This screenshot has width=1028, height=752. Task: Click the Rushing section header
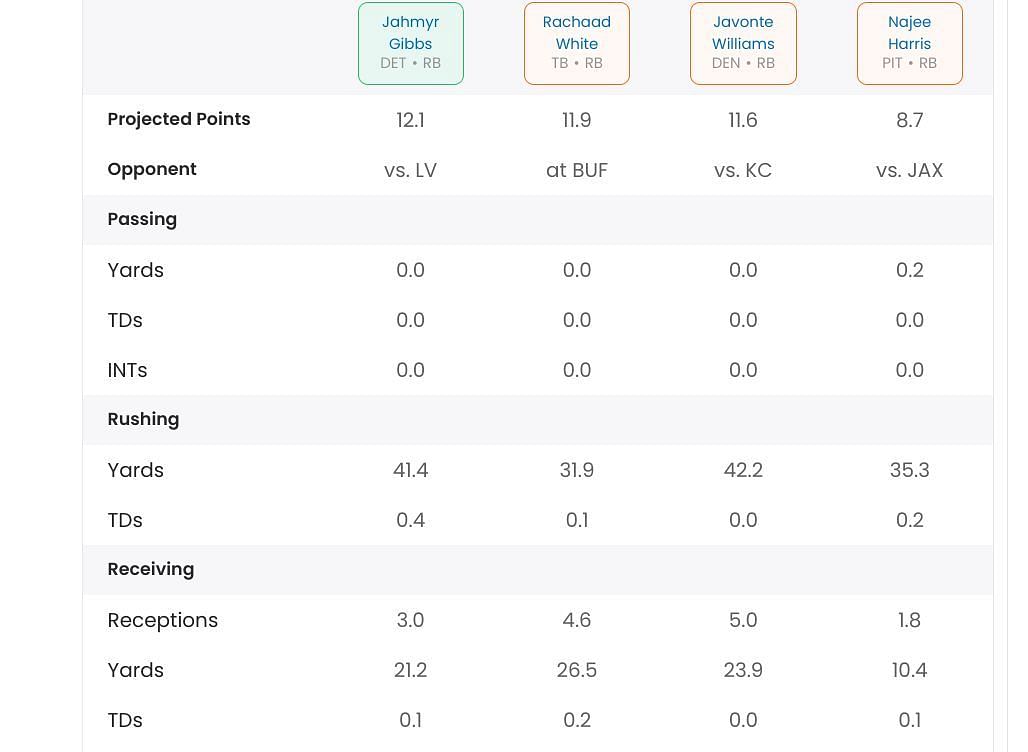(143, 419)
